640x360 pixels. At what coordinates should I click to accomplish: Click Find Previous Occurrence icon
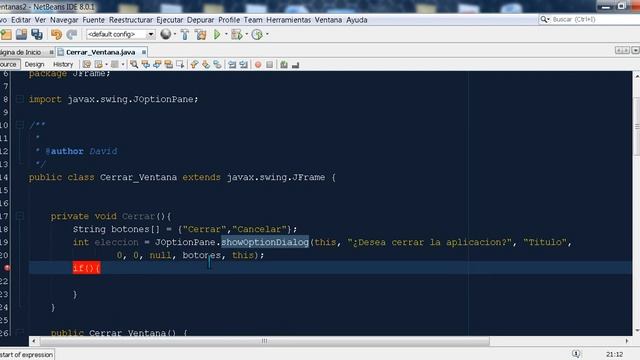145,64
